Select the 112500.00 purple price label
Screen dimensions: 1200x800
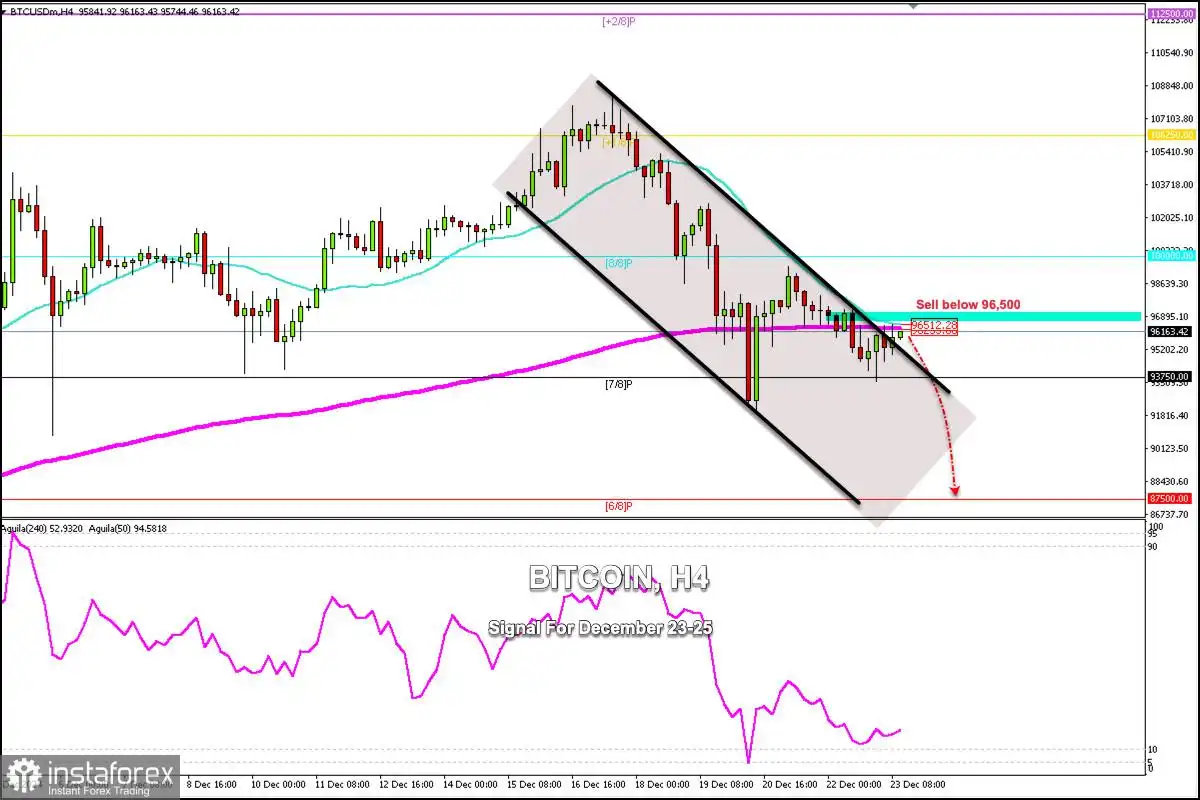tap(1171, 14)
